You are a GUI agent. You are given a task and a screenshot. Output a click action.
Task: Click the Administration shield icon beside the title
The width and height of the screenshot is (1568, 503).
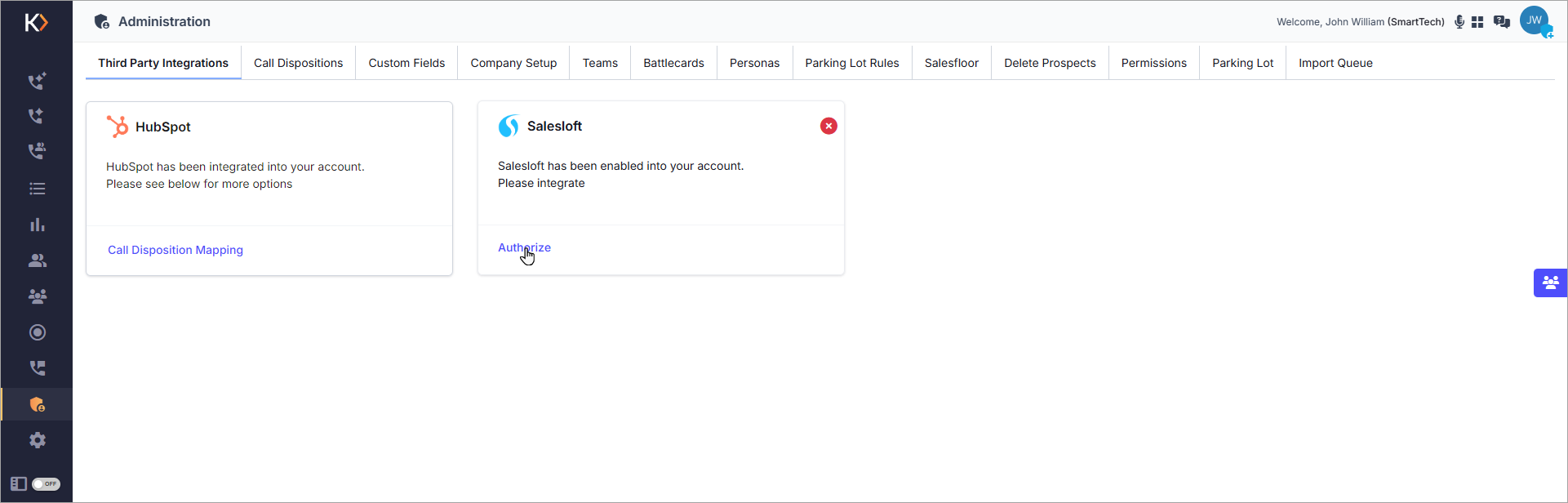click(102, 22)
